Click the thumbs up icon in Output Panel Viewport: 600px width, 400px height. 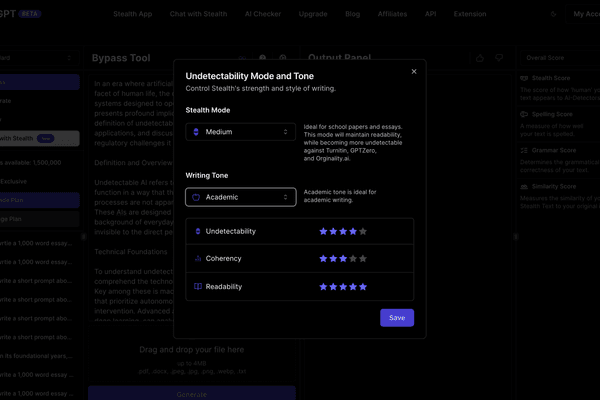tap(480, 59)
